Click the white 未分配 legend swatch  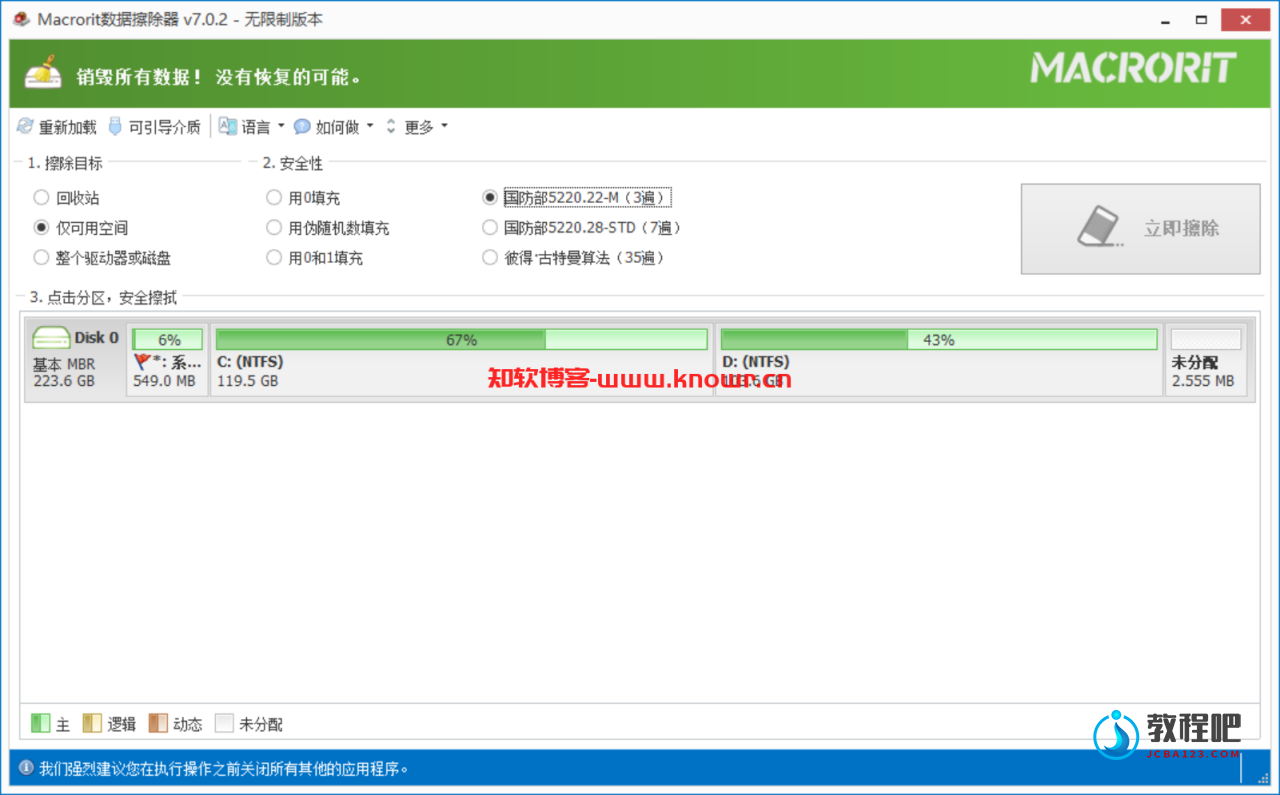[224, 723]
